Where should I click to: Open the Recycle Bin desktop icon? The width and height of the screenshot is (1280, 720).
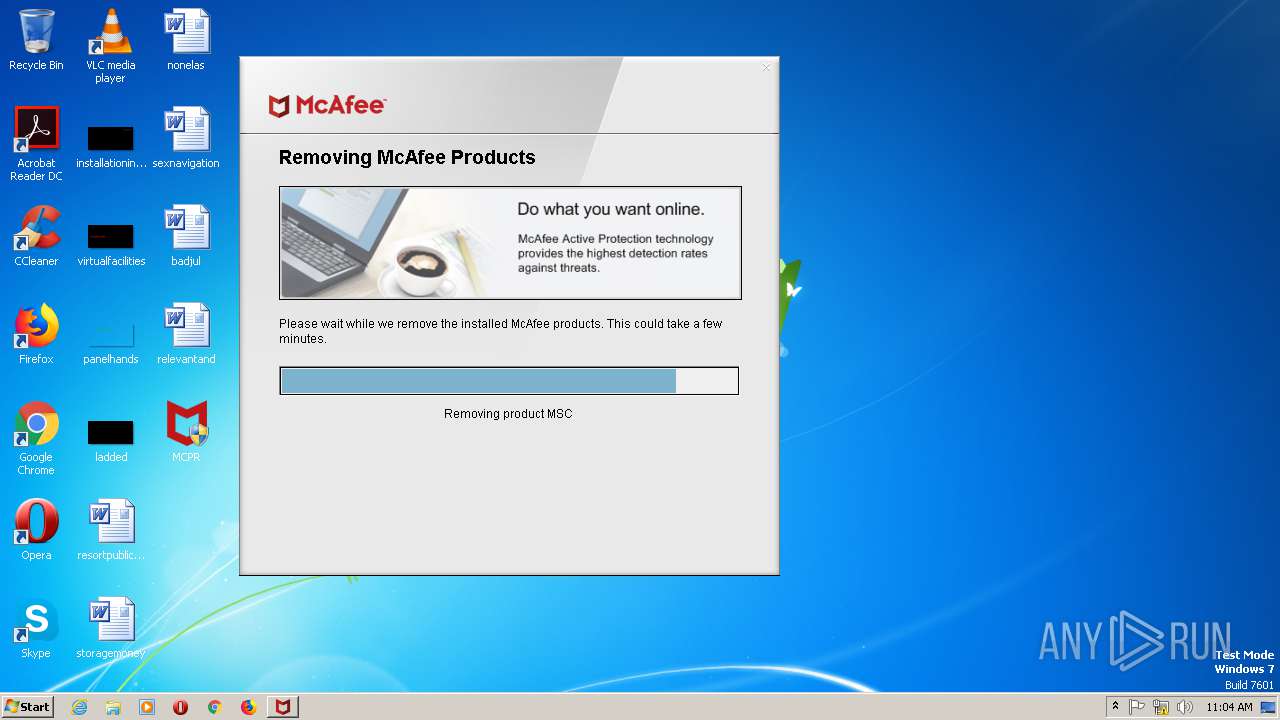click(x=36, y=40)
